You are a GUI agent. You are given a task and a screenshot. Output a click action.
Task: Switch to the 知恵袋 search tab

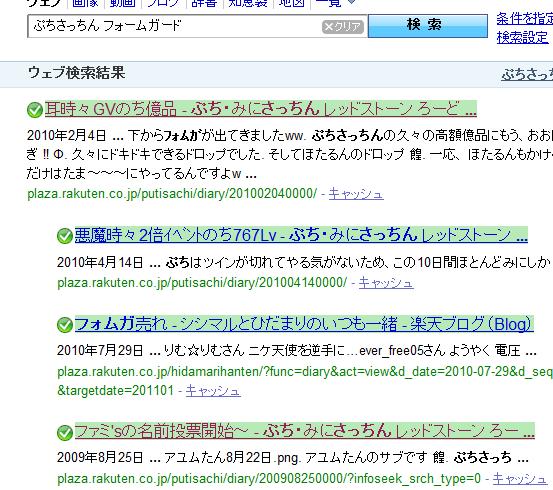pos(248,3)
